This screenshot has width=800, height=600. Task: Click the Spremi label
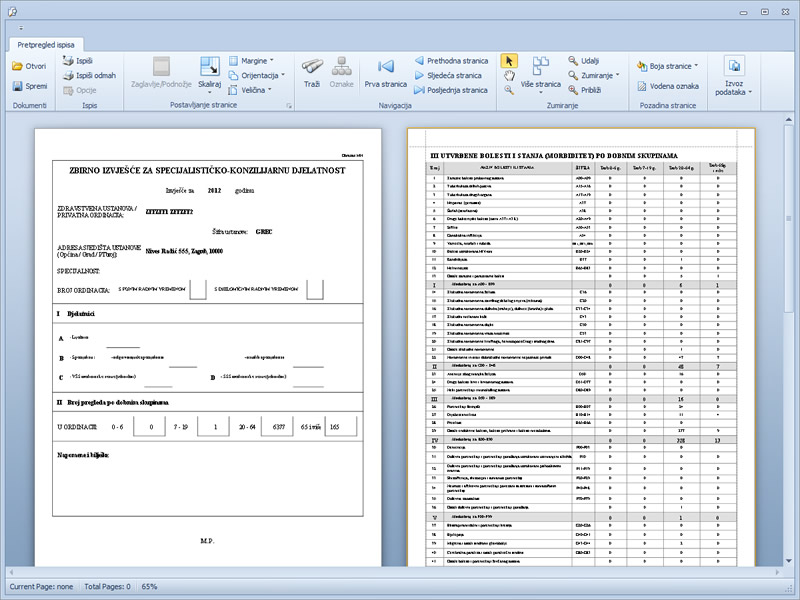click(36, 86)
